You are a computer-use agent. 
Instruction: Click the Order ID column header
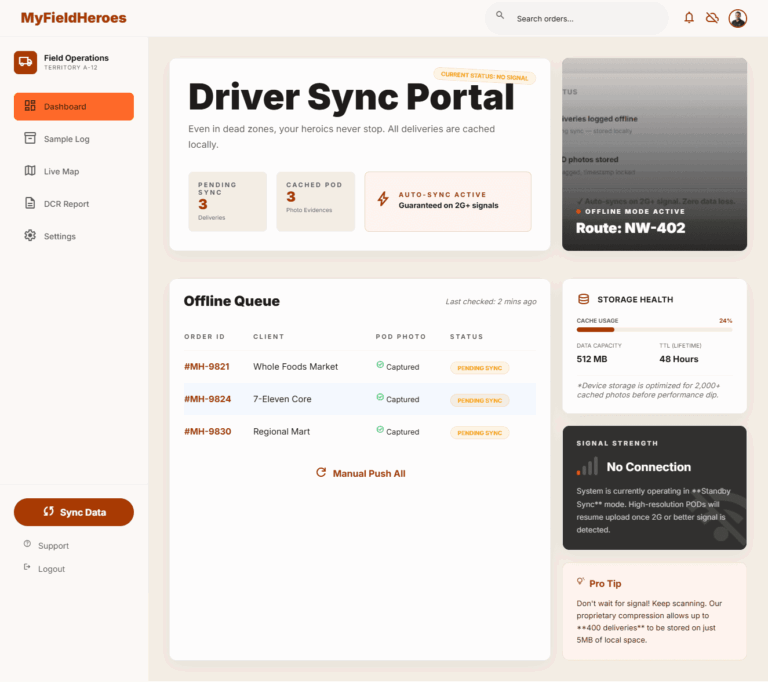(204, 336)
